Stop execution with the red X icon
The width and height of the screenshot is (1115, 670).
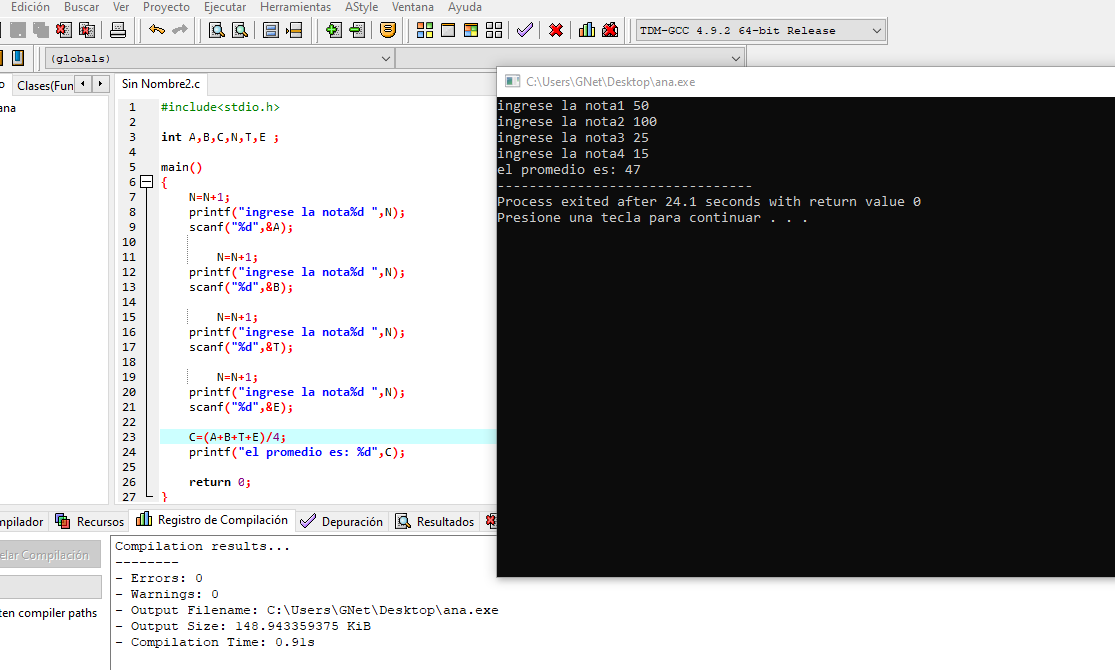coord(556,30)
